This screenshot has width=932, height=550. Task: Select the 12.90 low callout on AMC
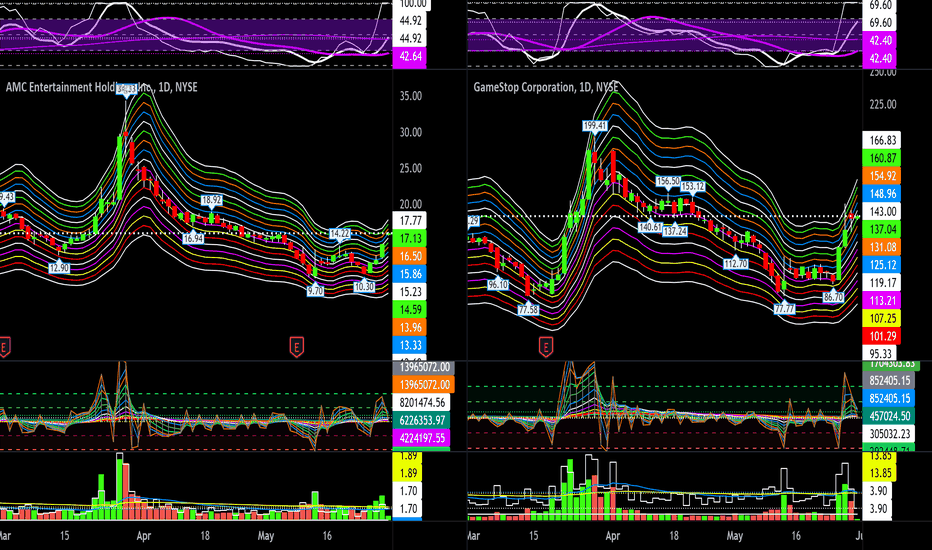click(59, 268)
